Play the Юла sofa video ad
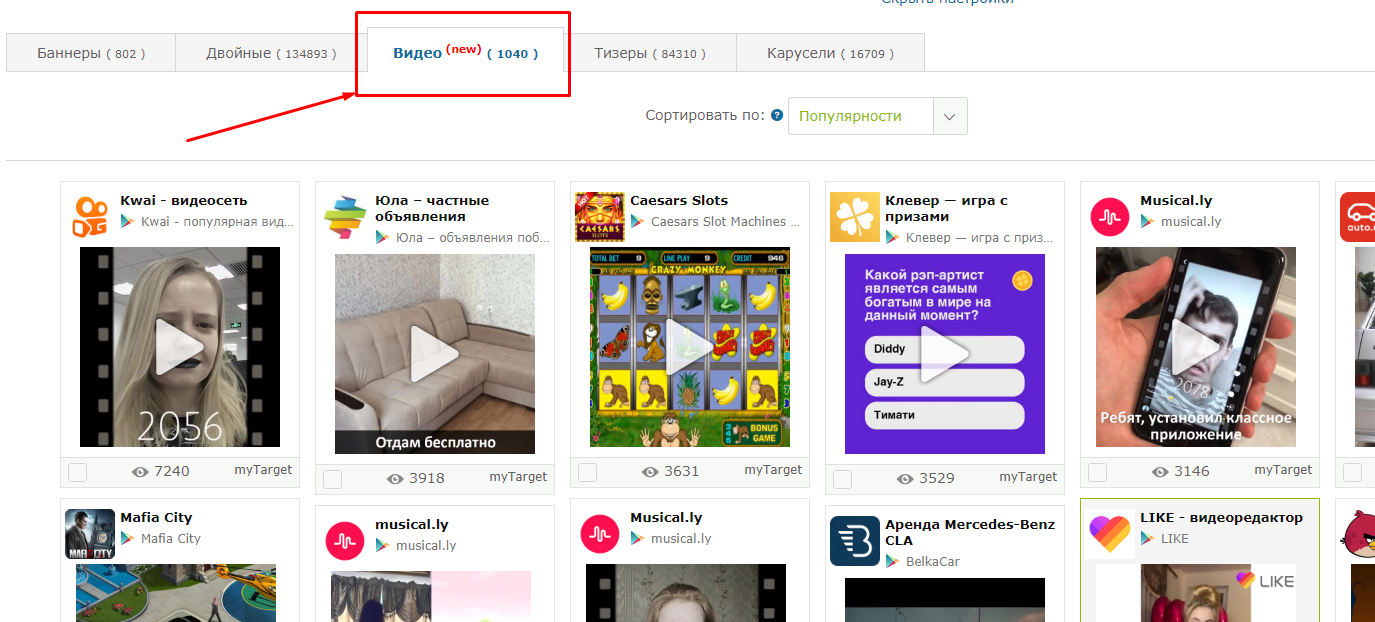1375x622 pixels. pyautogui.click(x=435, y=354)
